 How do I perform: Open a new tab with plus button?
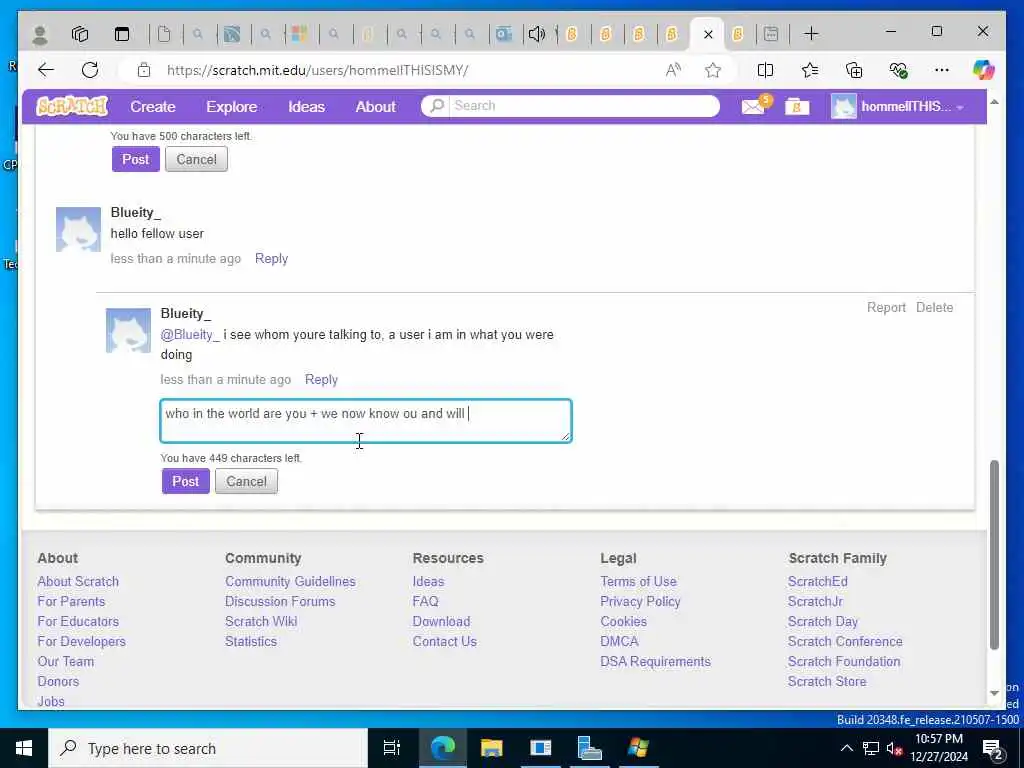point(811,33)
